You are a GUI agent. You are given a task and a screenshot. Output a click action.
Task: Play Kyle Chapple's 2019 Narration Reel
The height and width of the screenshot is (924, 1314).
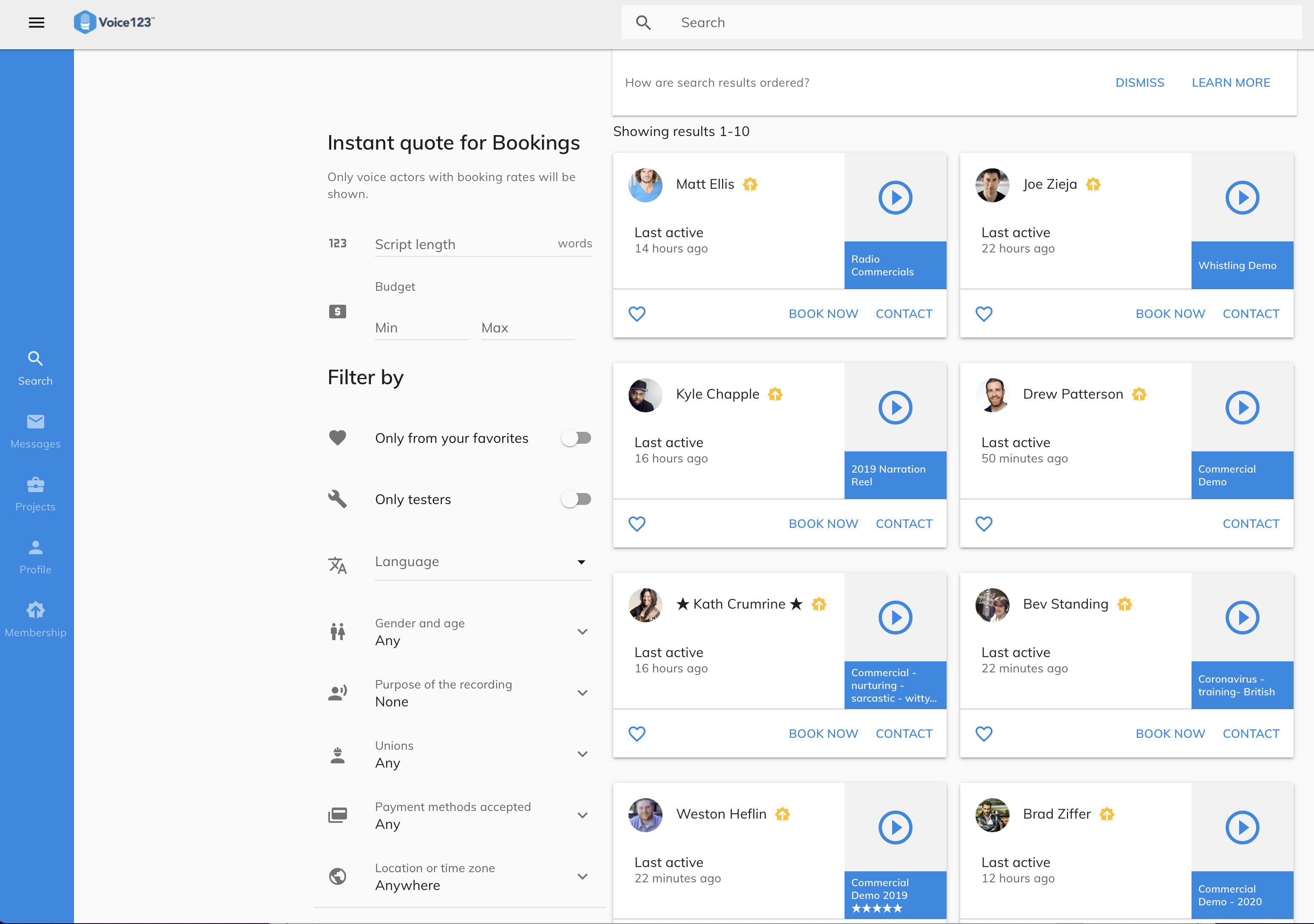[x=895, y=408]
